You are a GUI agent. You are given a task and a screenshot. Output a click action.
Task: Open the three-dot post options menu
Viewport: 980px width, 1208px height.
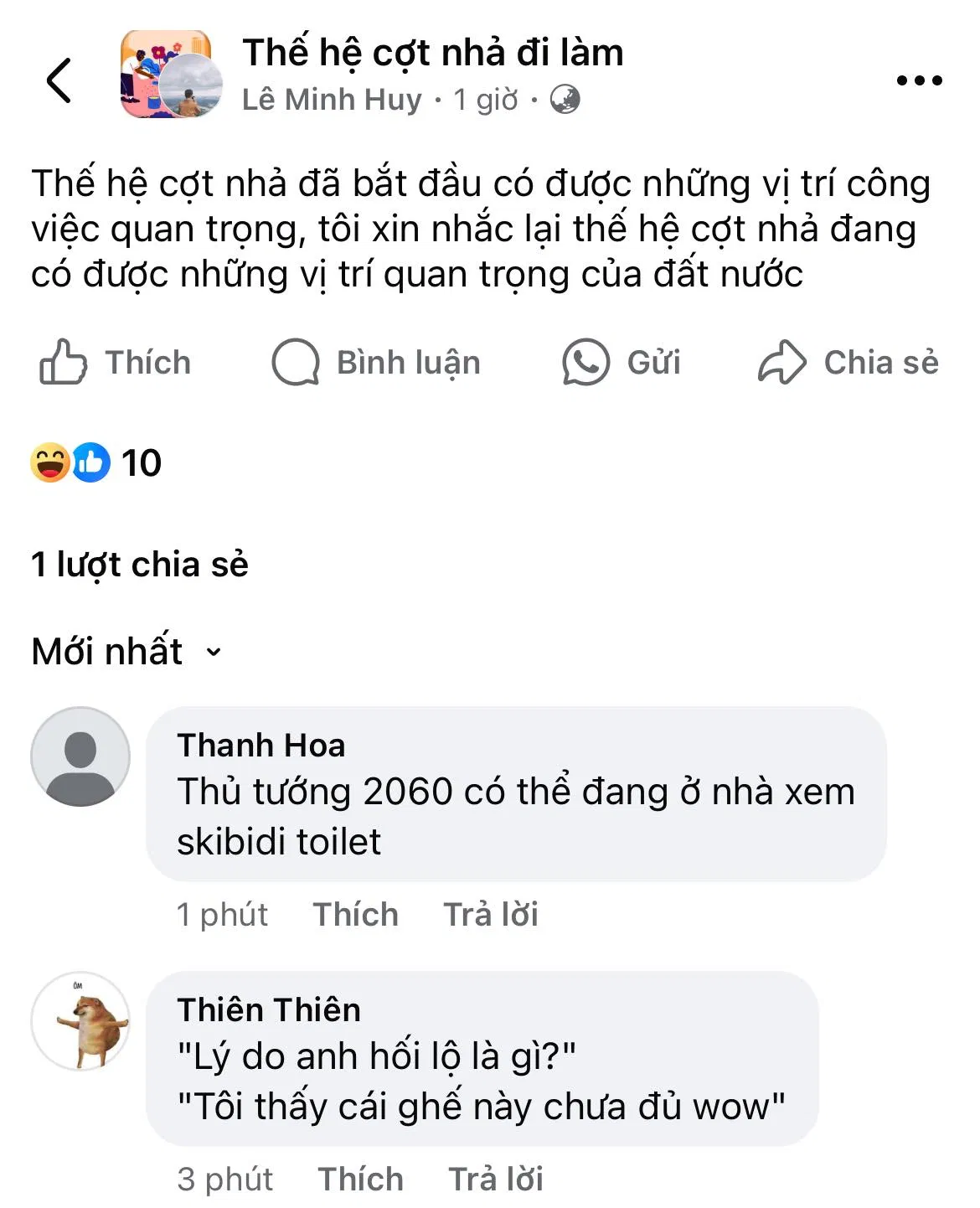919,80
